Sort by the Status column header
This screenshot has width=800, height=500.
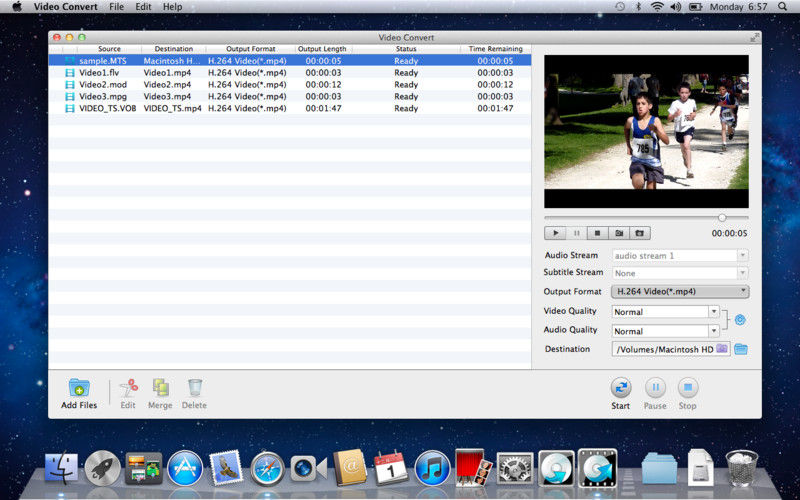pyautogui.click(x=406, y=49)
